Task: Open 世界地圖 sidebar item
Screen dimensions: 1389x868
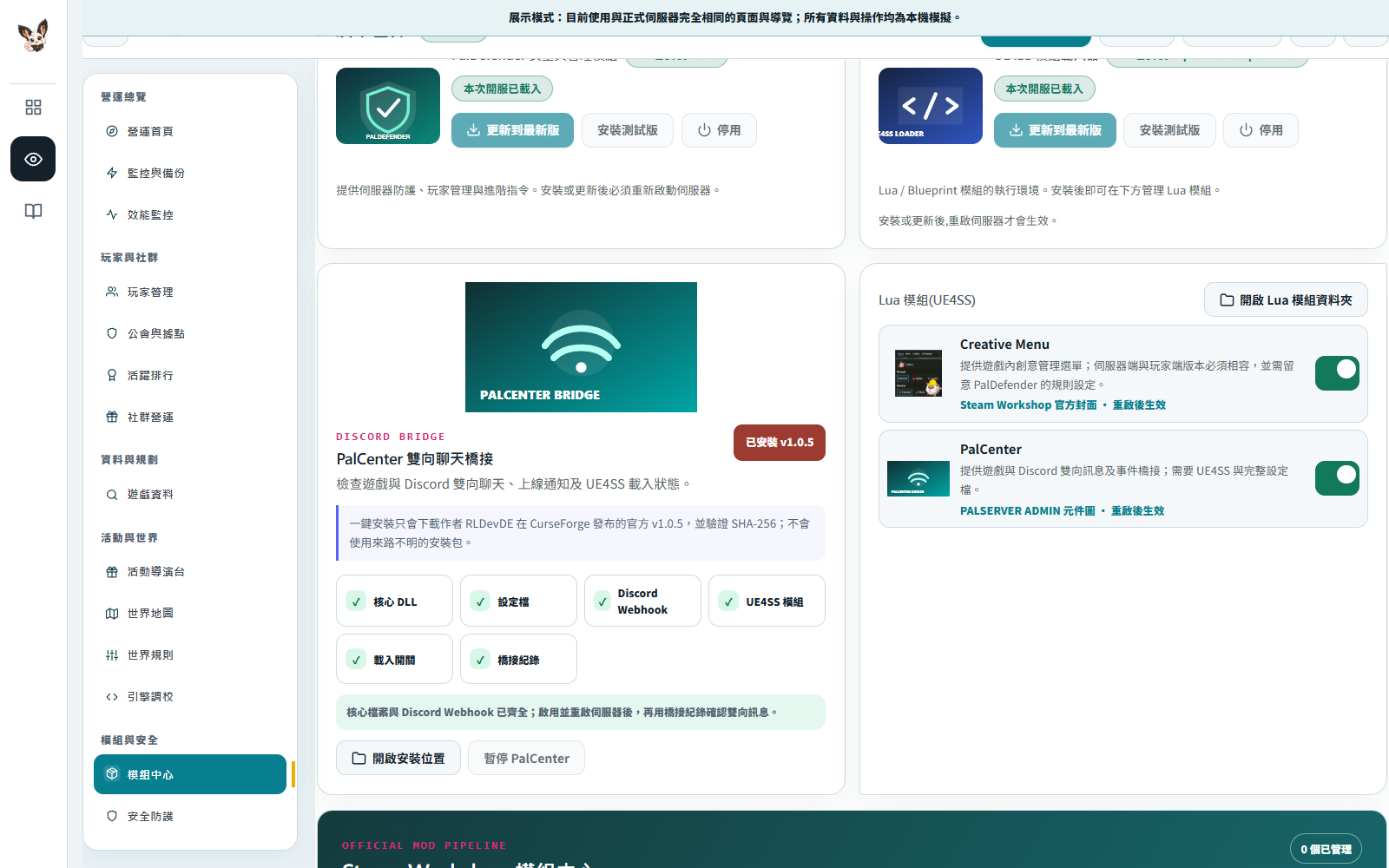Action: [x=190, y=613]
